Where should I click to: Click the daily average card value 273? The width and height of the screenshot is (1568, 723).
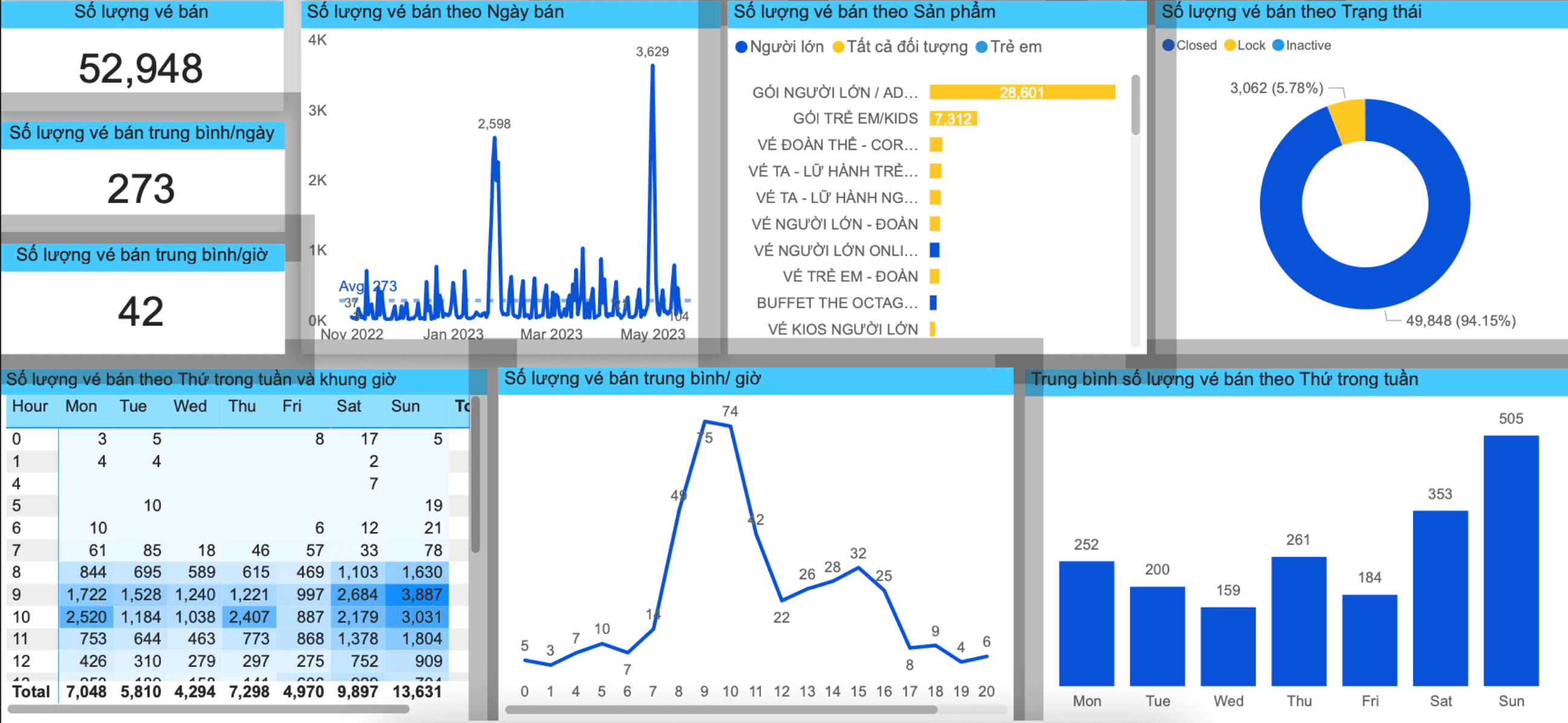pos(141,189)
